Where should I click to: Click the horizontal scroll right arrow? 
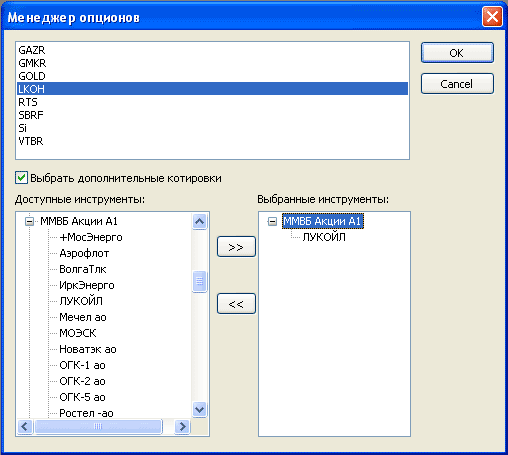(182, 426)
